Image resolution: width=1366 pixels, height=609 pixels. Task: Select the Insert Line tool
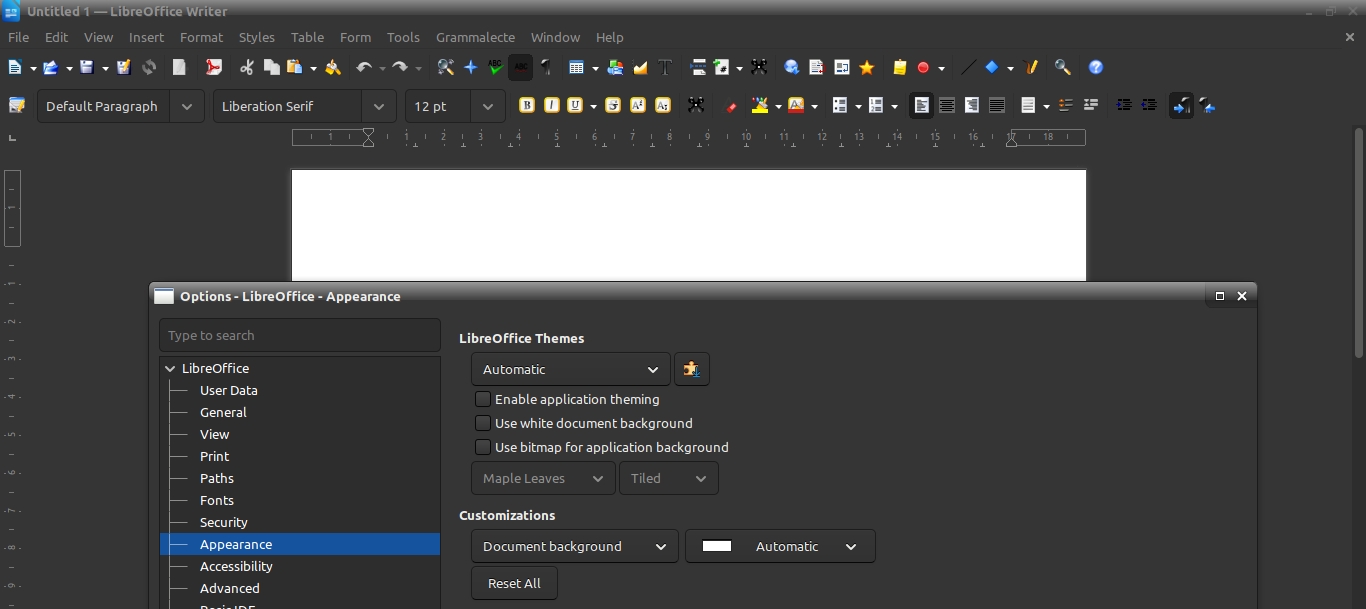pos(968,67)
